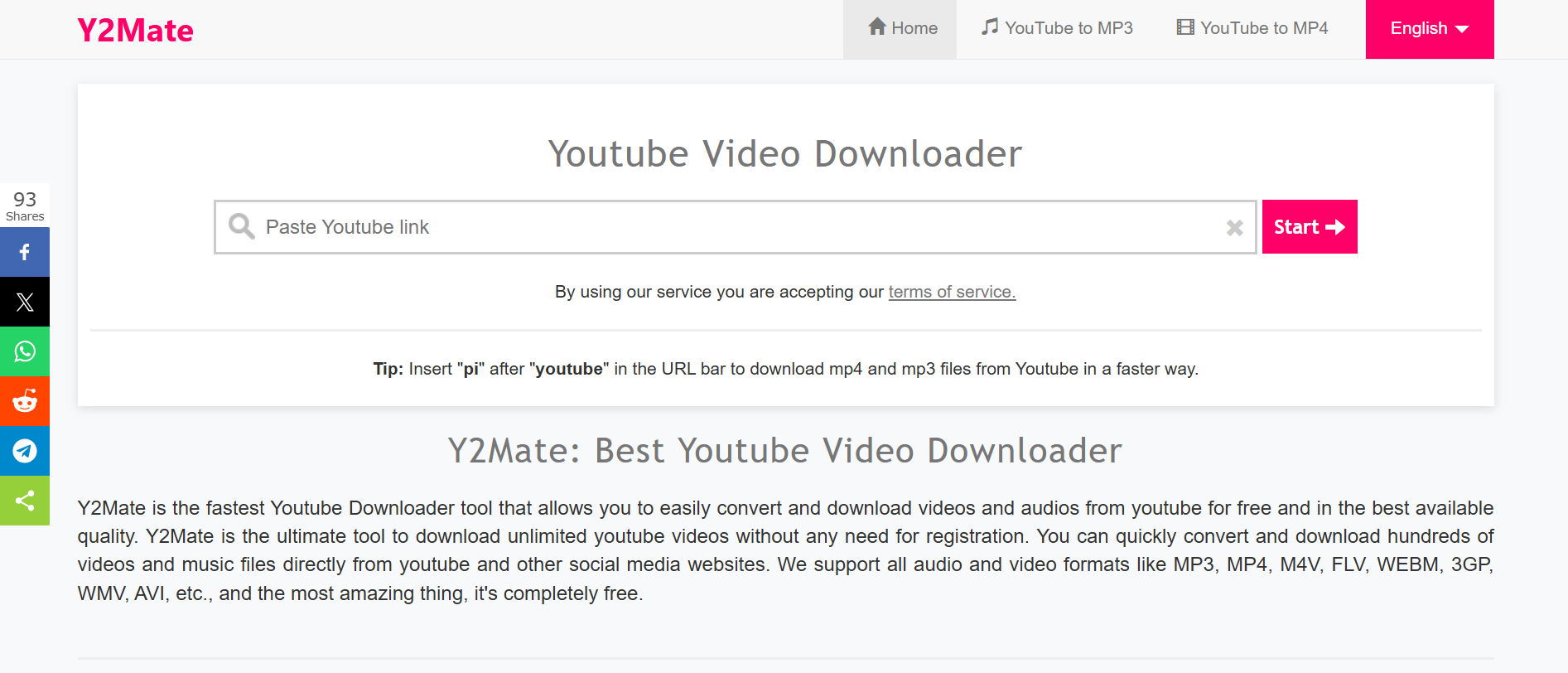Open the green more-share options icon
The image size is (1568, 673).
click(25, 501)
